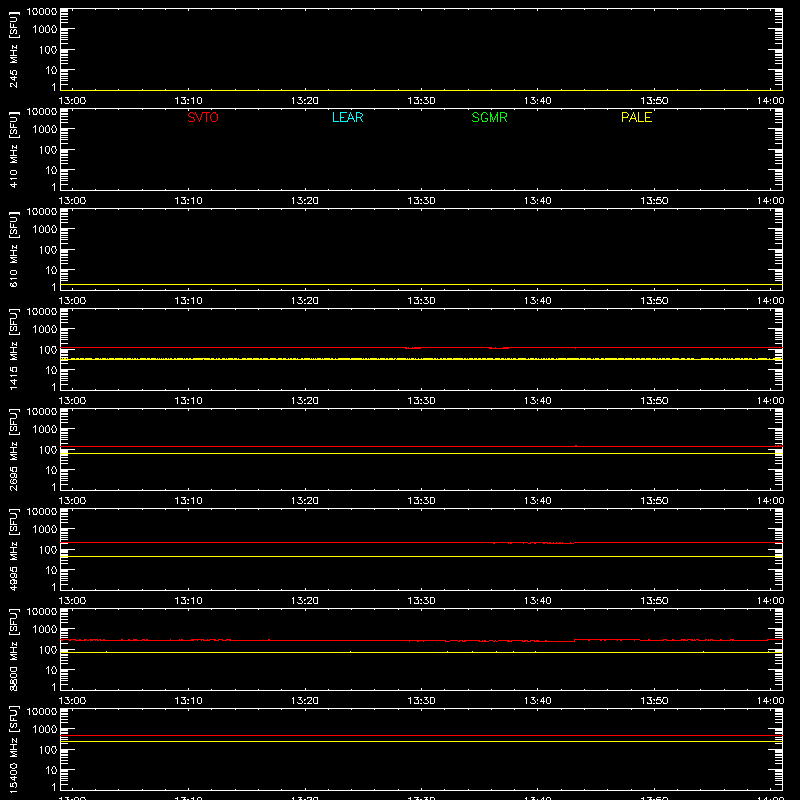This screenshot has width=800, height=800.
Task: Select the 245 MHz [SFU] axis title
Action: 13,49
